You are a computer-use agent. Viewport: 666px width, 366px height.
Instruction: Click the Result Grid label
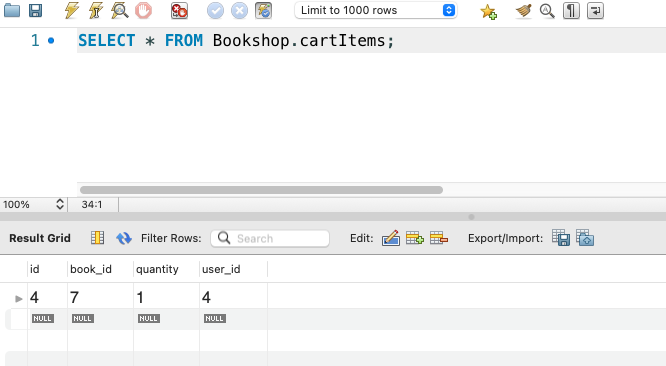(40, 238)
